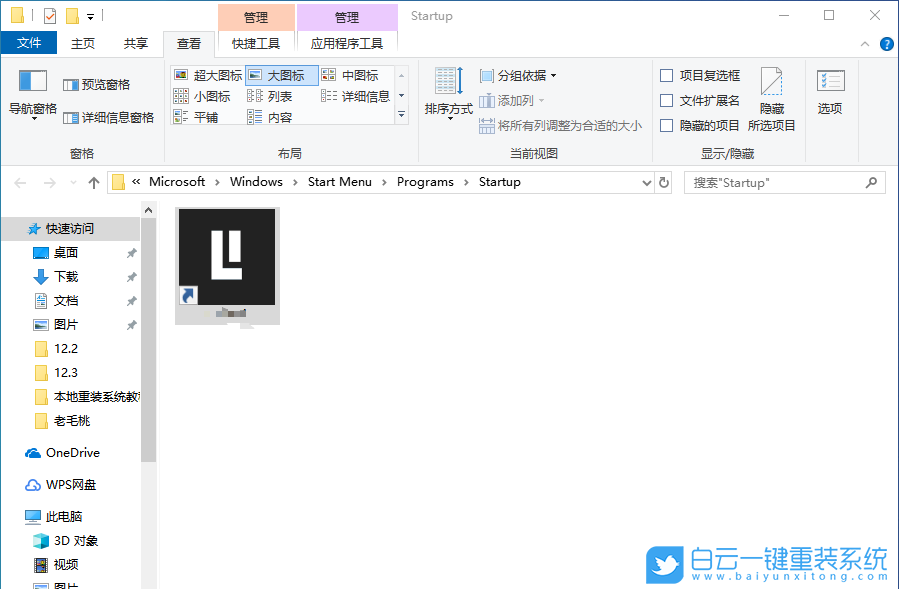Screen dimensions: 899x589
Task: Open the 文件 menu
Action: (29, 43)
